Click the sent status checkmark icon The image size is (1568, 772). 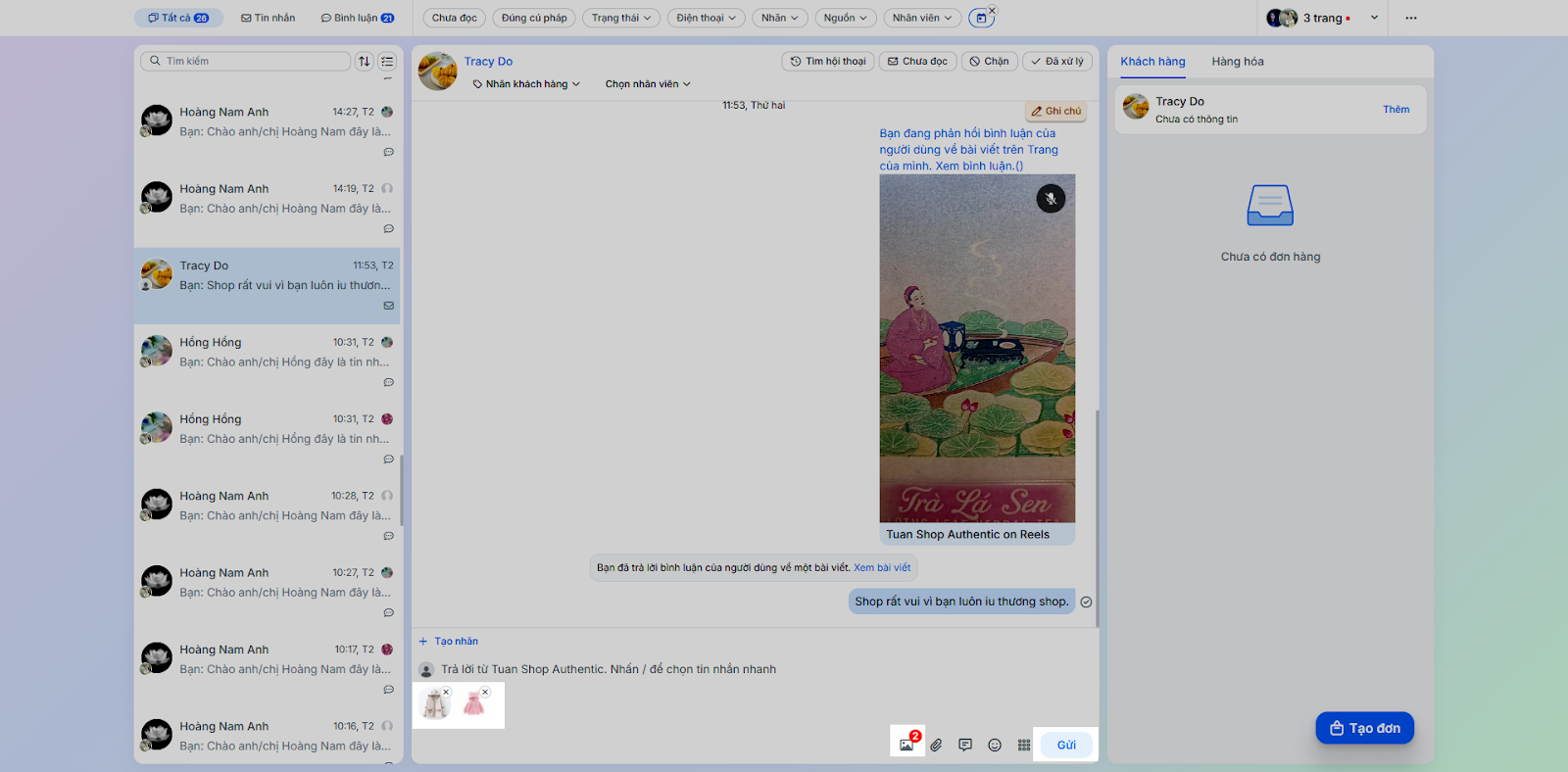tap(1086, 603)
